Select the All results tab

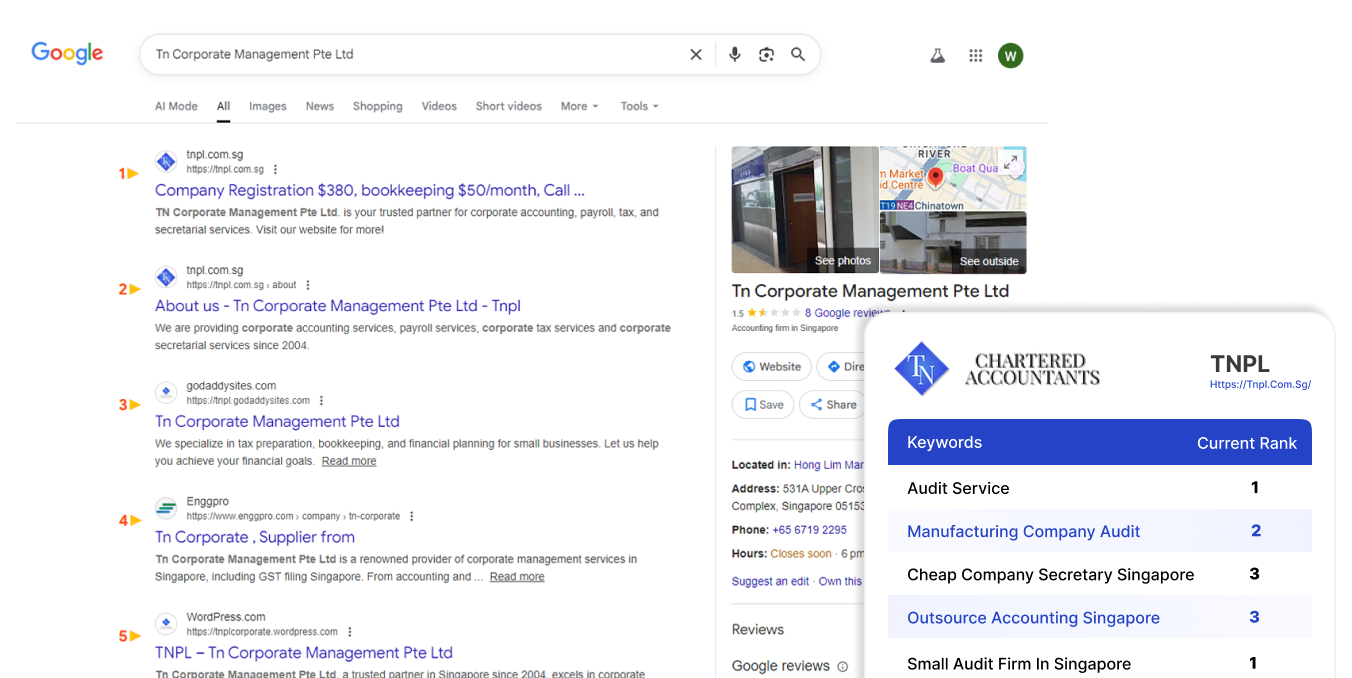coord(223,106)
